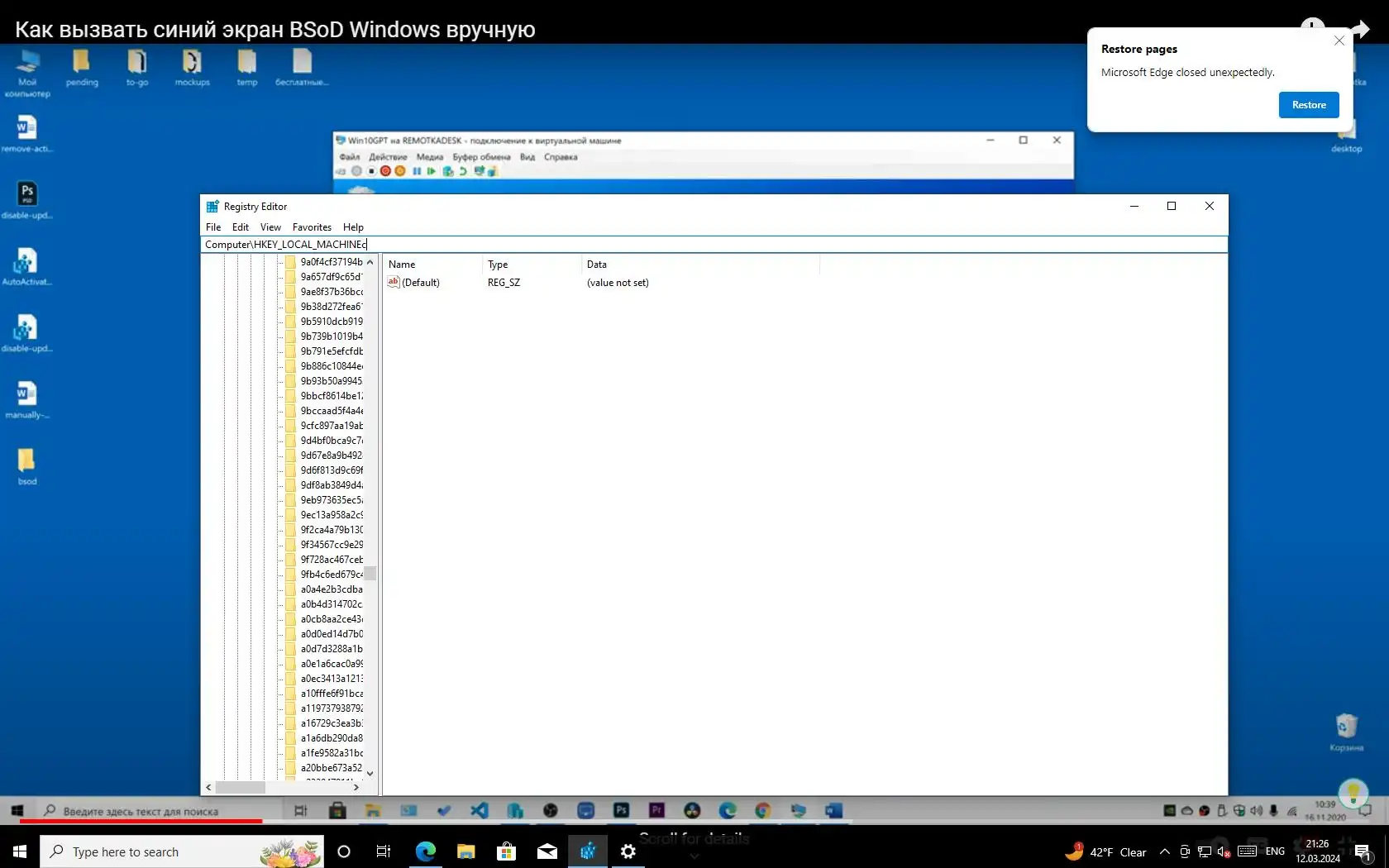Image resolution: width=1389 pixels, height=868 pixels.
Task: Click the green play-step icon in virtual machine toolbar
Action: [x=431, y=171]
